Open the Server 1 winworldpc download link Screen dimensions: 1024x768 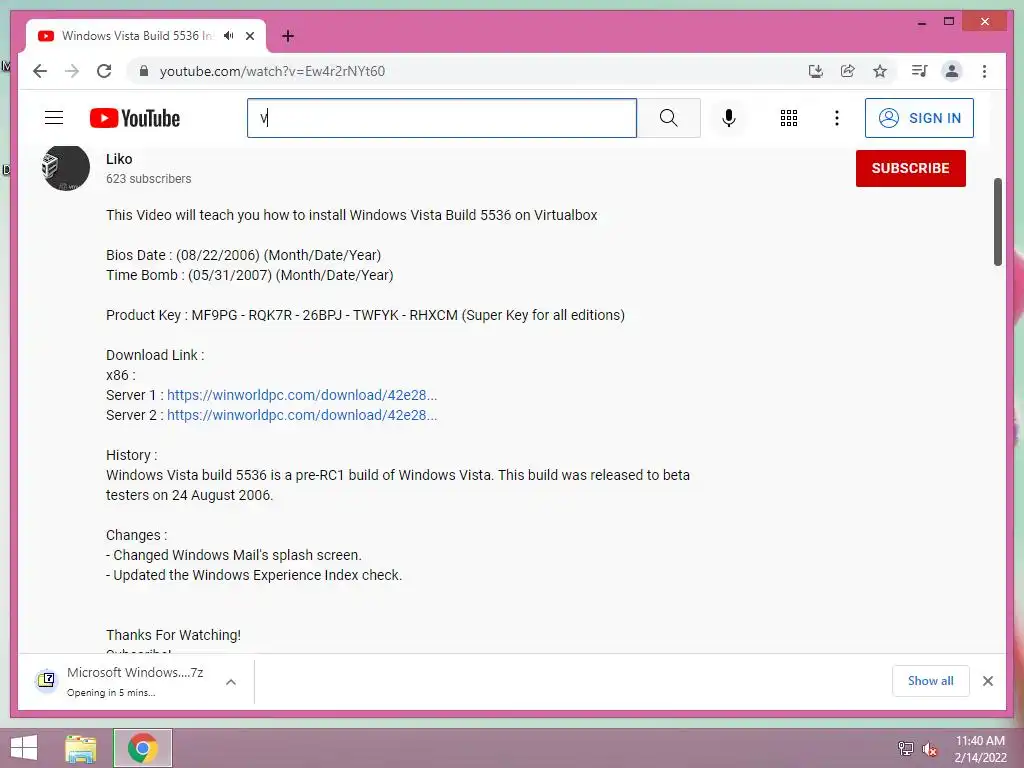(x=302, y=395)
